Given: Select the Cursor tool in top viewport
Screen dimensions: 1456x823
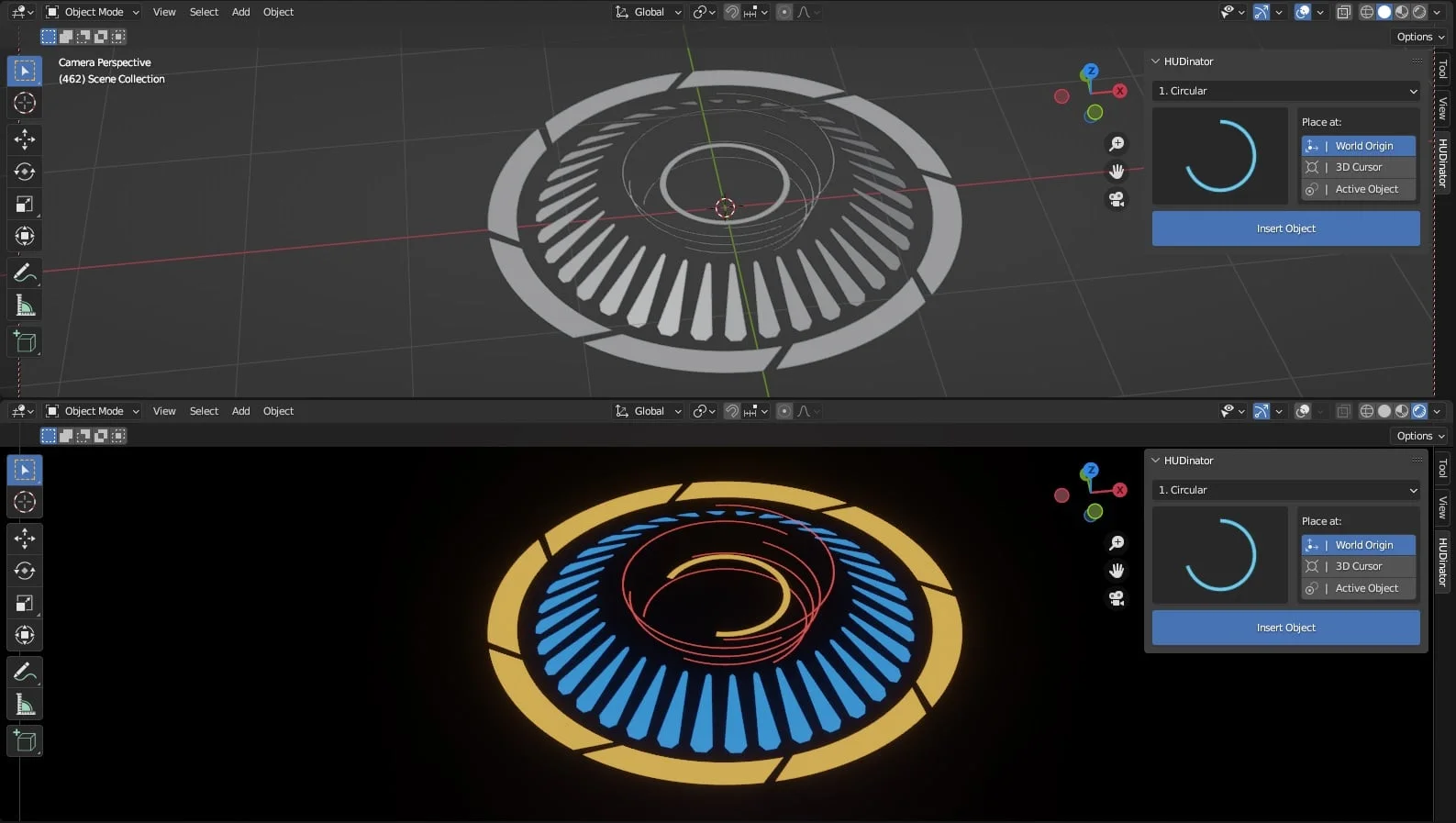Looking at the screenshot, I should 25,103.
